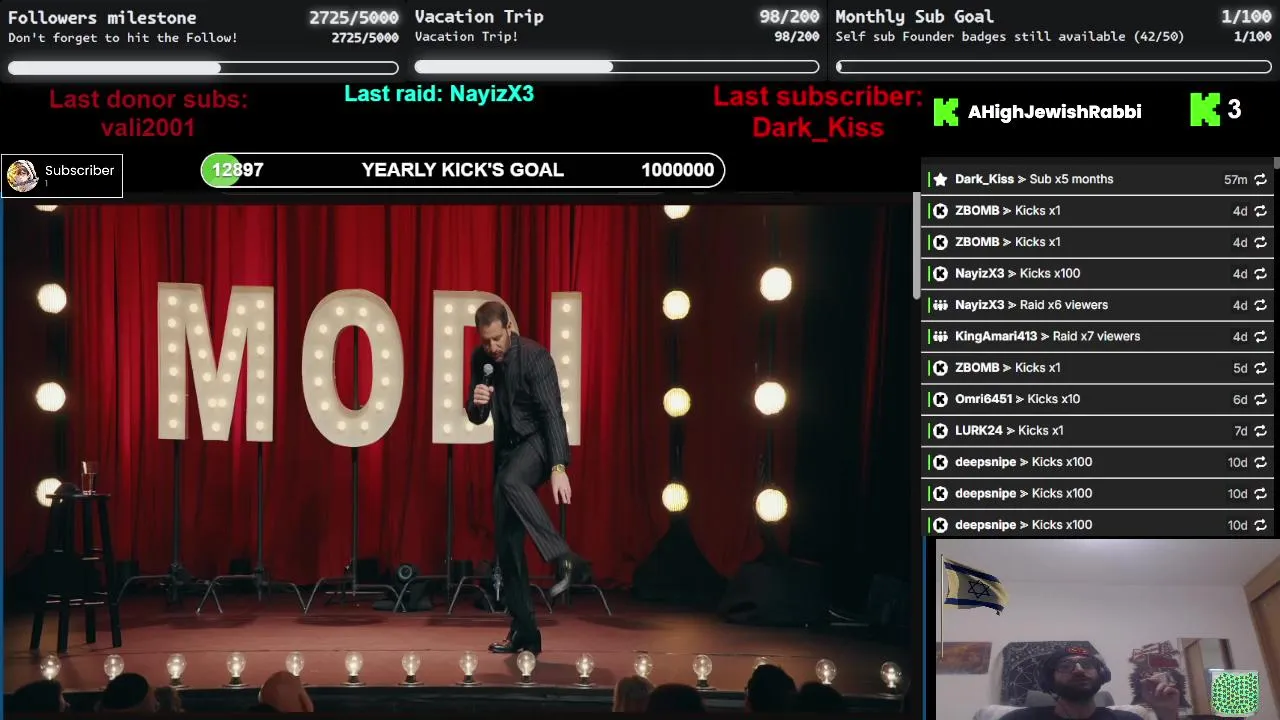The image size is (1280, 720).
Task: Click the Vacation Trip progress bar
Action: point(617,67)
